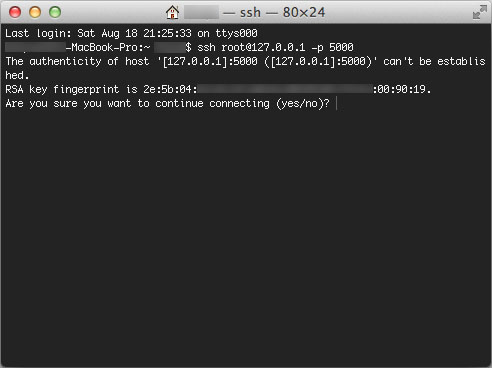Close the ssh Terminal window
The image size is (492, 368).
(15, 12)
